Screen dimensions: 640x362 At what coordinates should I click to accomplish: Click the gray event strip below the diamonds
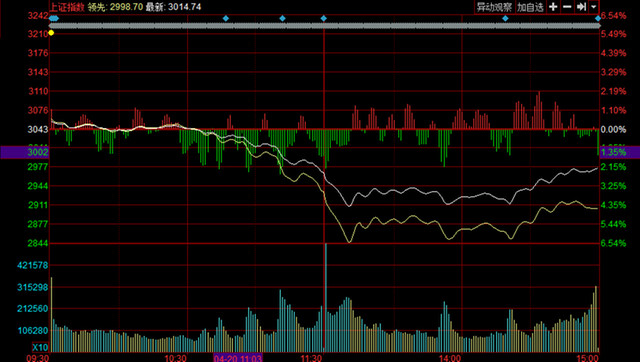coord(324,26)
